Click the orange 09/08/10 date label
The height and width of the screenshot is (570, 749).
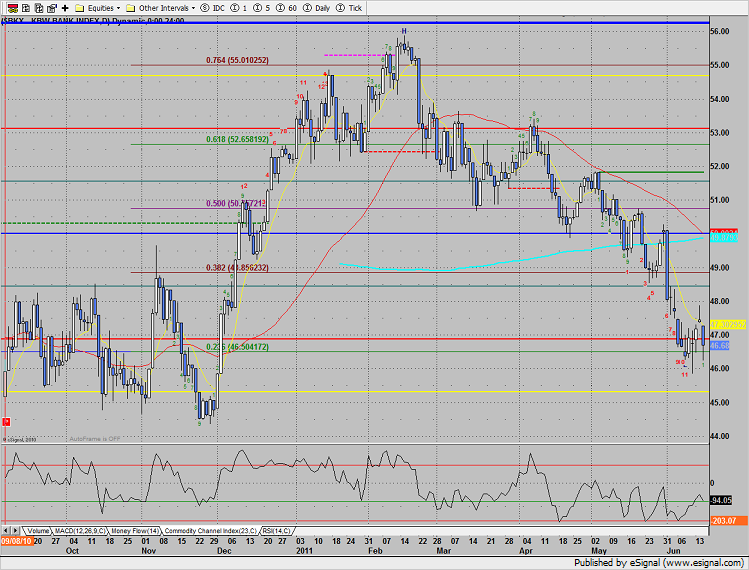pyautogui.click(x=17, y=541)
